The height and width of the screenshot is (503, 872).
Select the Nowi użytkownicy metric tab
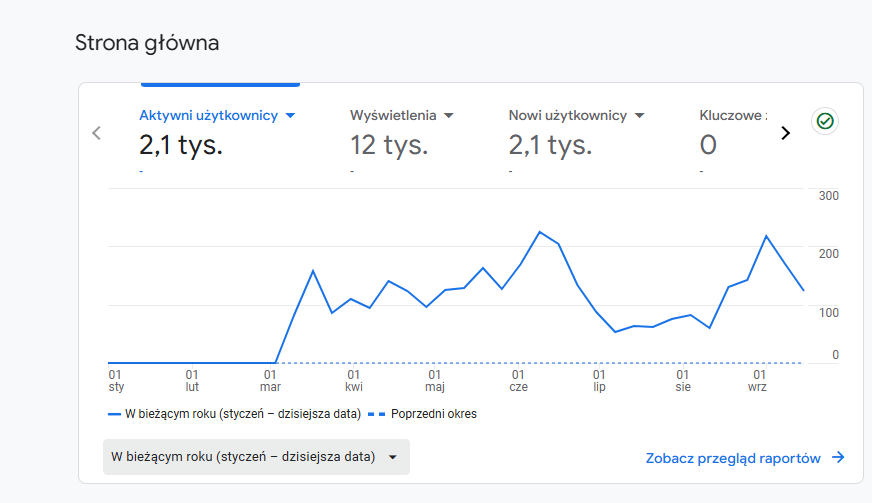click(x=567, y=116)
